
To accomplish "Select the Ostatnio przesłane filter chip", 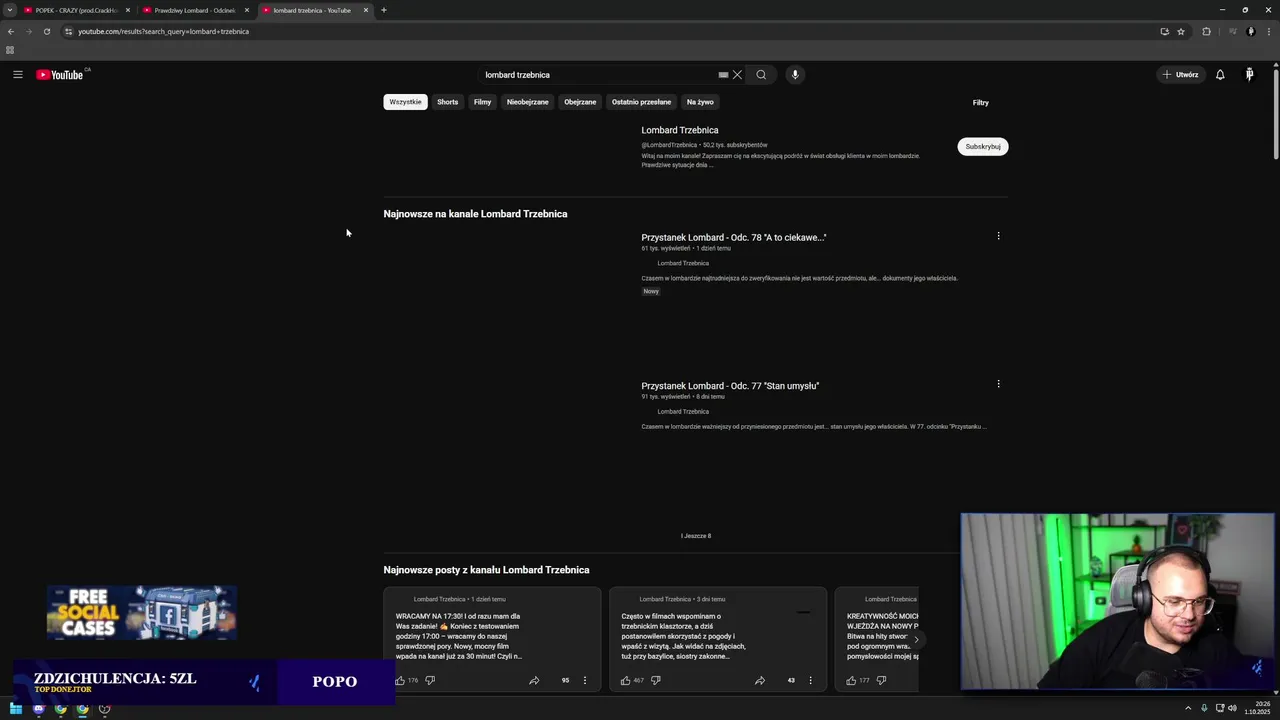I will coord(641,102).
